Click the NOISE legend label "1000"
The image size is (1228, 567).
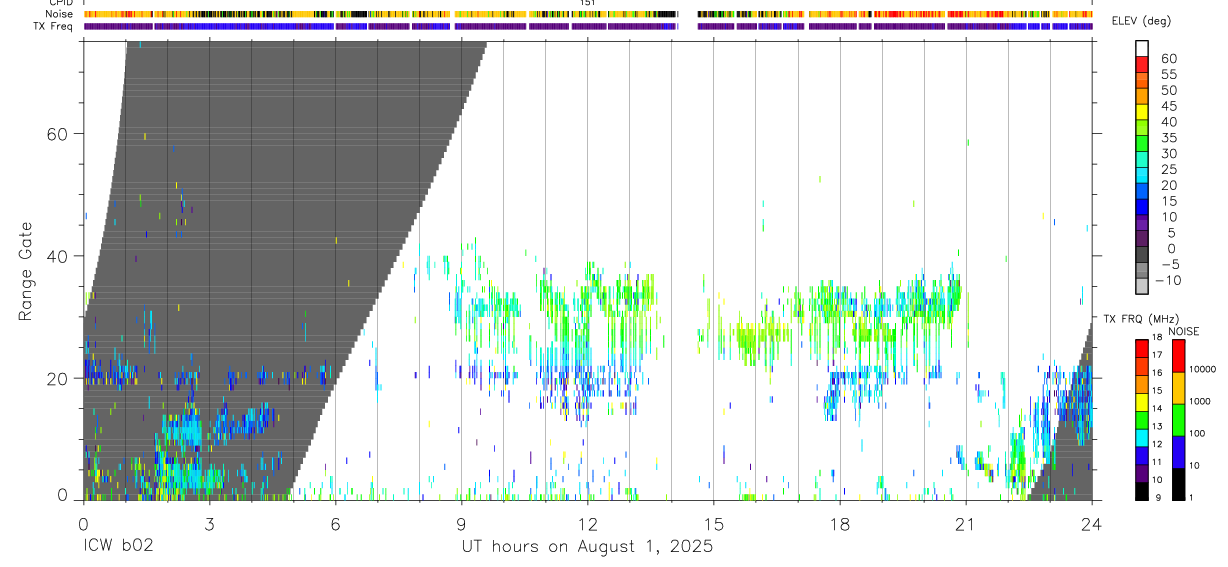pyautogui.click(x=1198, y=401)
